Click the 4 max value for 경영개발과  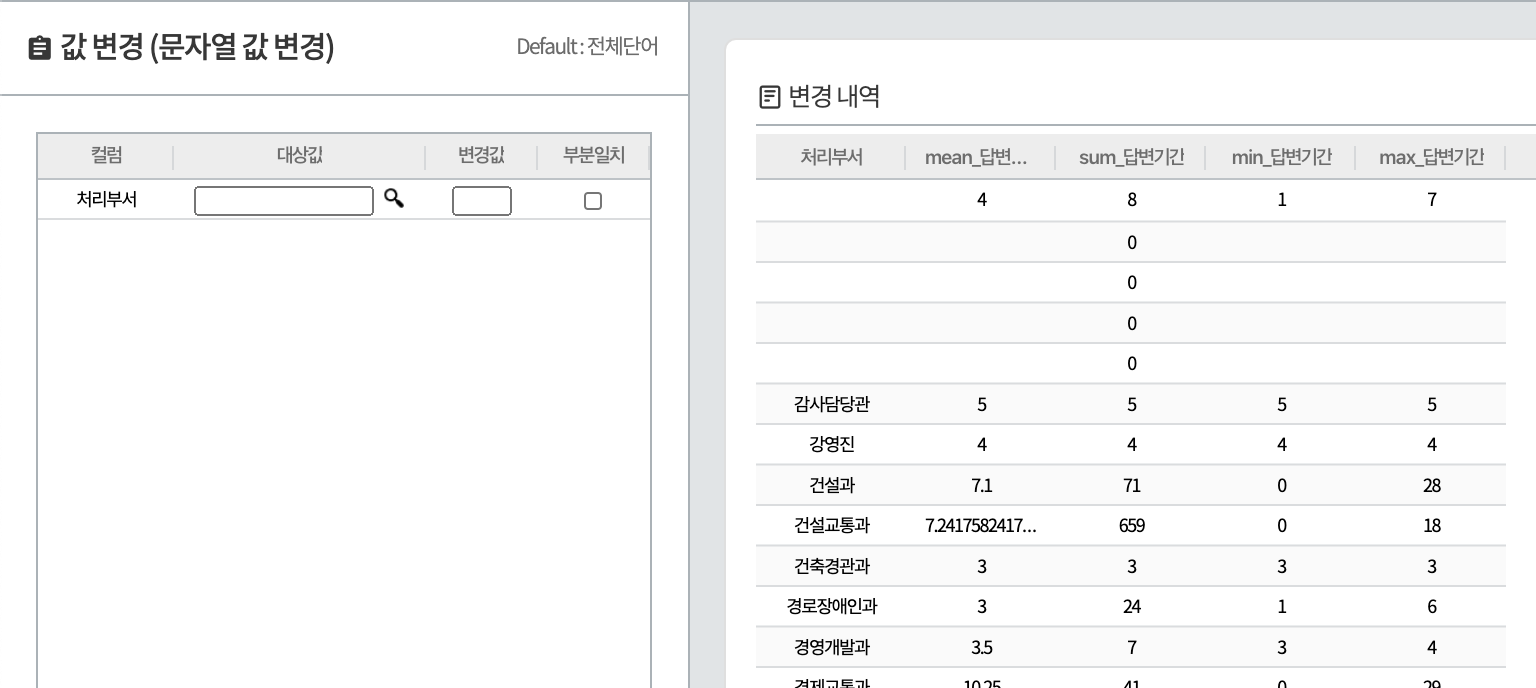tap(1432, 648)
